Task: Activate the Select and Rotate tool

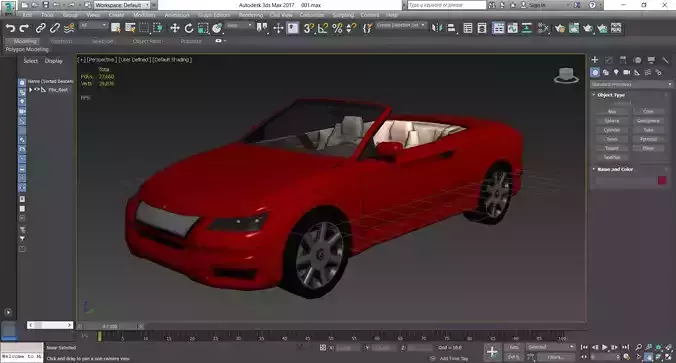Action: click(189, 28)
